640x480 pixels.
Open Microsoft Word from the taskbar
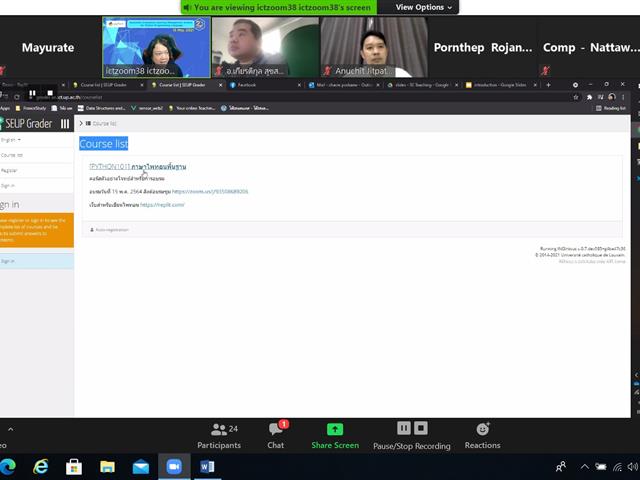coord(207,467)
